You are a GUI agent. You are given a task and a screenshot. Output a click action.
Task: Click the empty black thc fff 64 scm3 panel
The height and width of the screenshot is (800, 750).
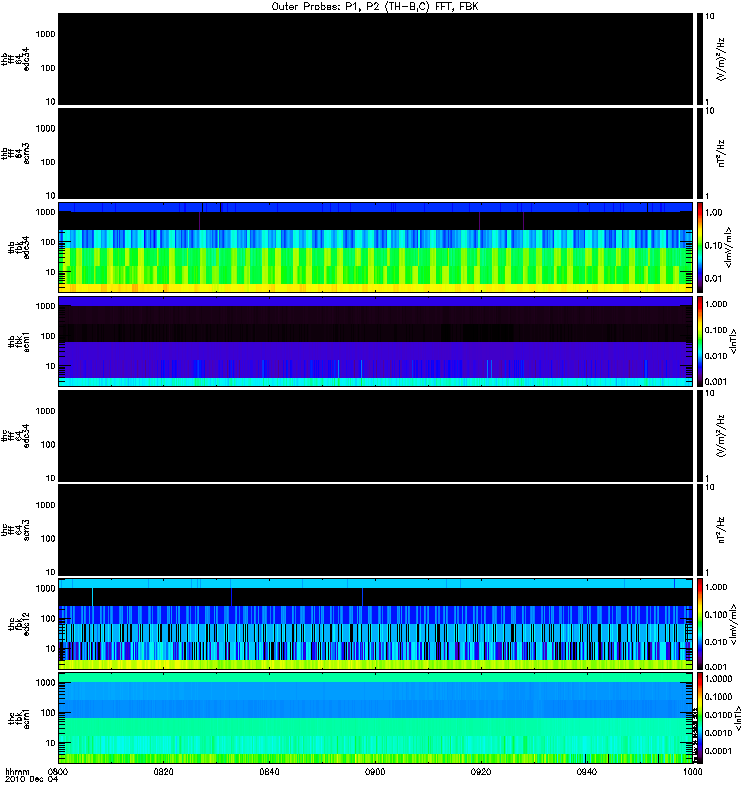coord(376,530)
